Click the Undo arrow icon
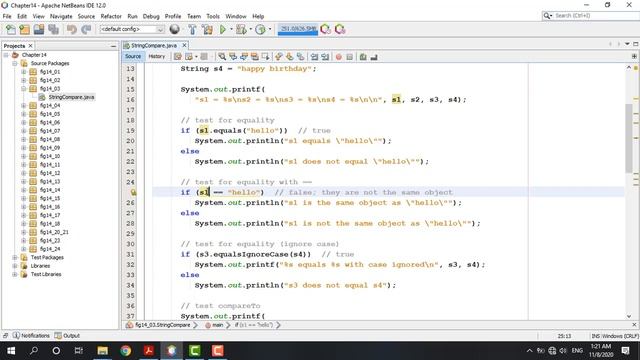 point(72,29)
